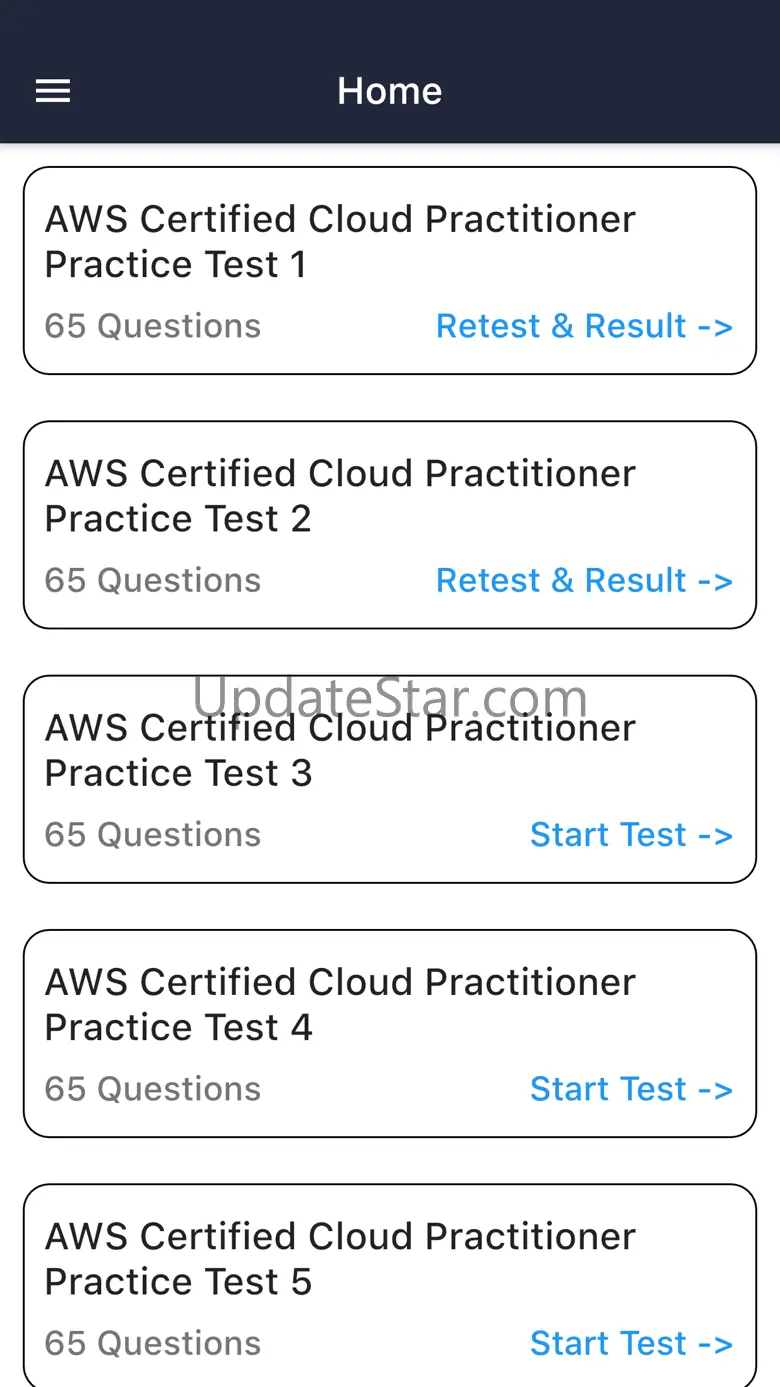Start Practice Test 4
This screenshot has width=780, height=1387.
coord(631,1088)
